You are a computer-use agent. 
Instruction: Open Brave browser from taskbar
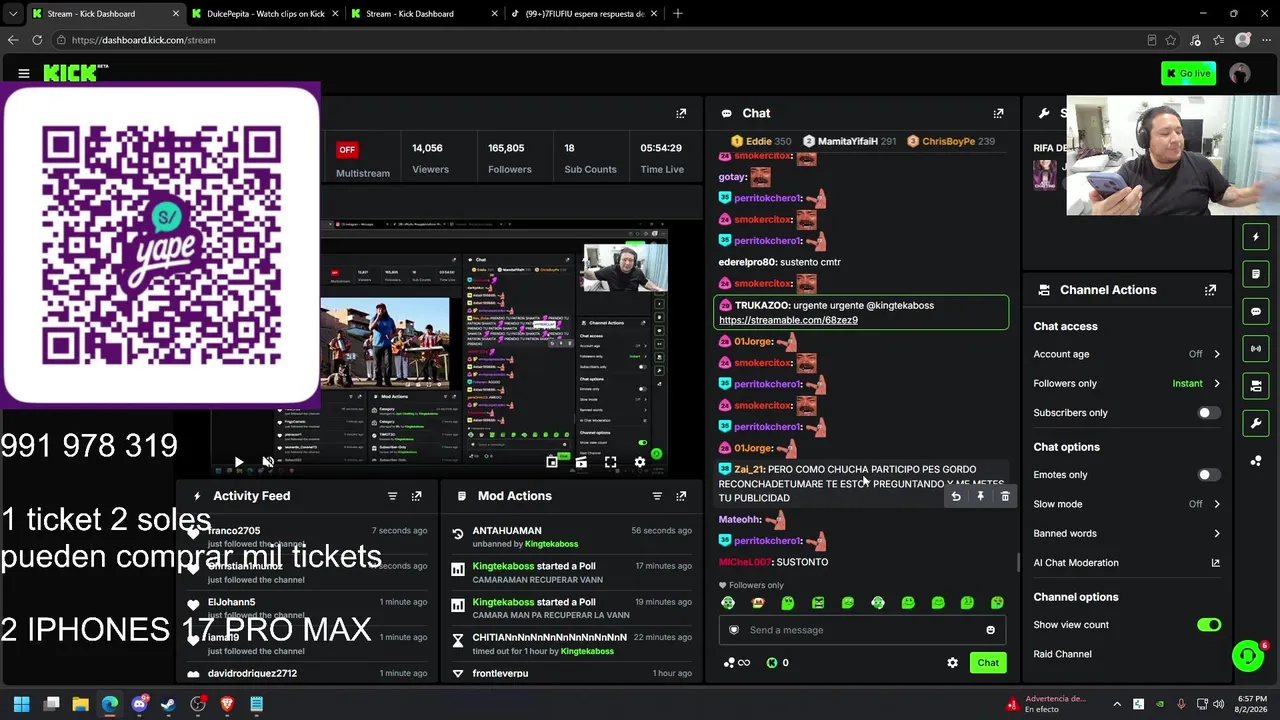coord(227,704)
